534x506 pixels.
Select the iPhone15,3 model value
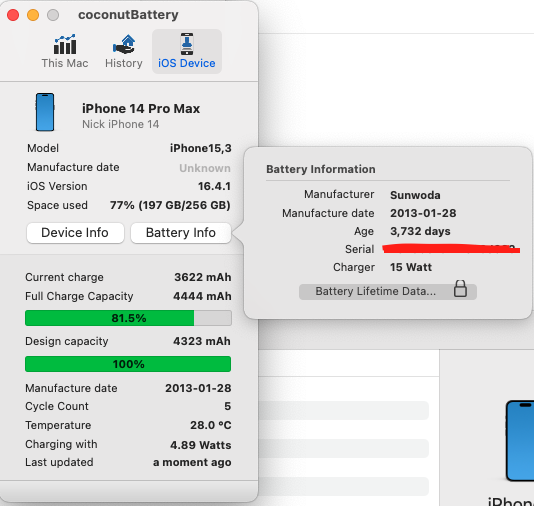pos(201,148)
